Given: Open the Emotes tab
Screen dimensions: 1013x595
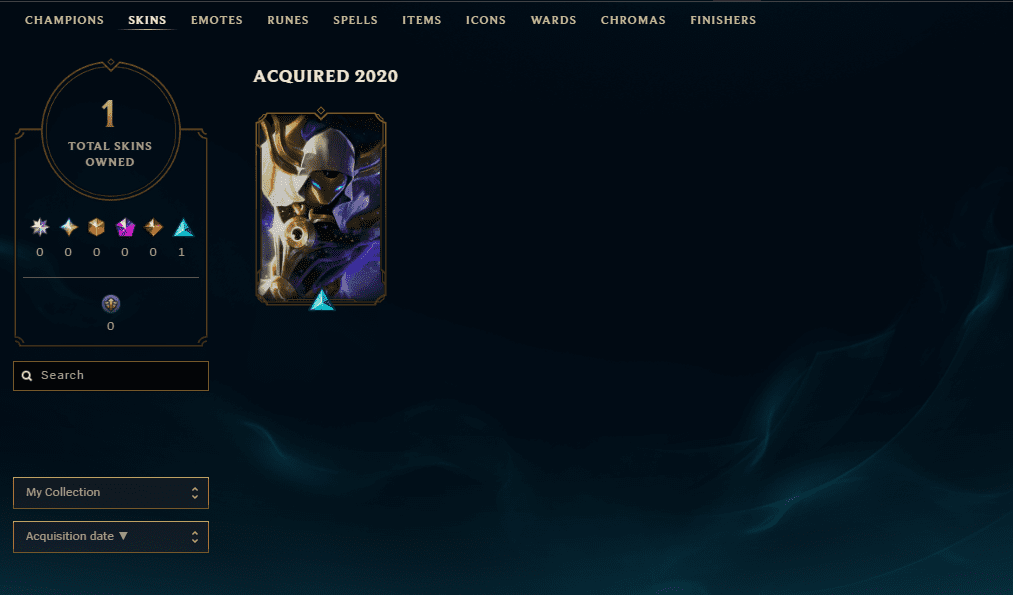Looking at the screenshot, I should tap(216, 20).
